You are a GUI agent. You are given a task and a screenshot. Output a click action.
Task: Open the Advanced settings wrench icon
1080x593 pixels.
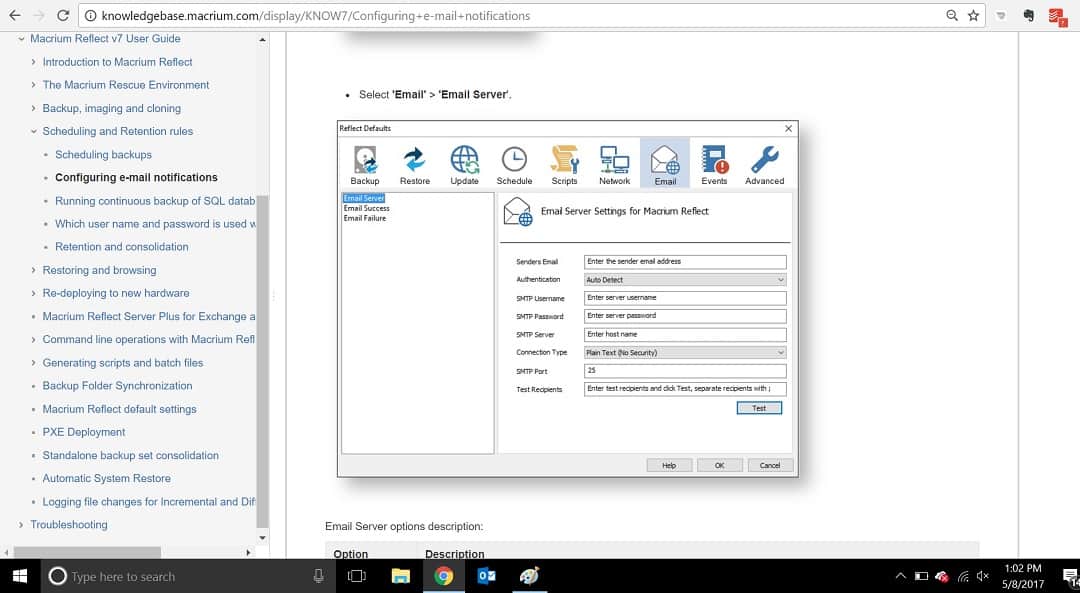tap(765, 165)
